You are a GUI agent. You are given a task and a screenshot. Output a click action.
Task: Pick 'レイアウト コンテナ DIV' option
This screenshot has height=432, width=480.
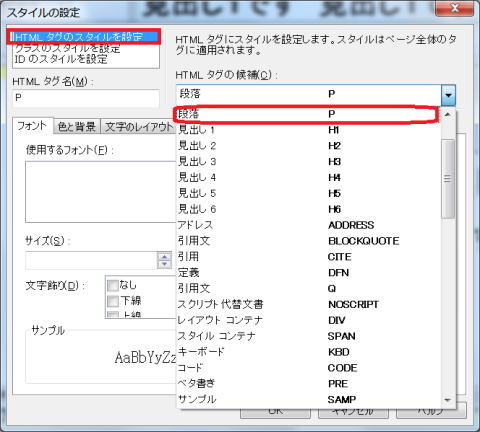pos(308,320)
